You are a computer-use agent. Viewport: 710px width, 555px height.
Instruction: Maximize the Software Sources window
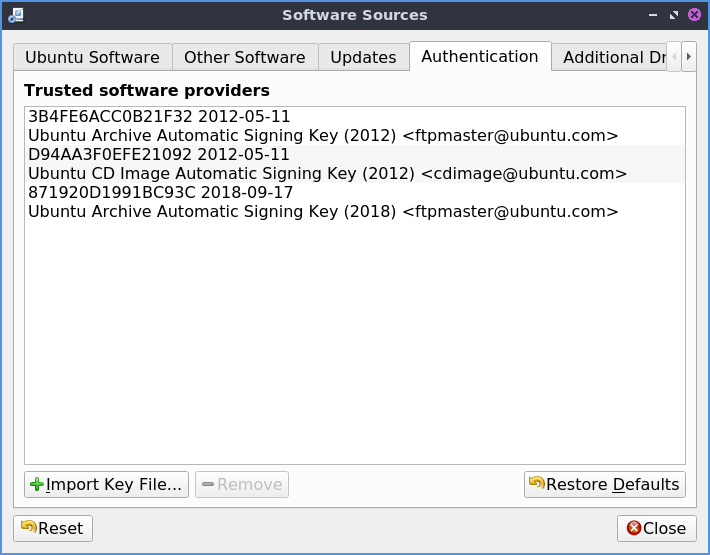pyautogui.click(x=674, y=15)
